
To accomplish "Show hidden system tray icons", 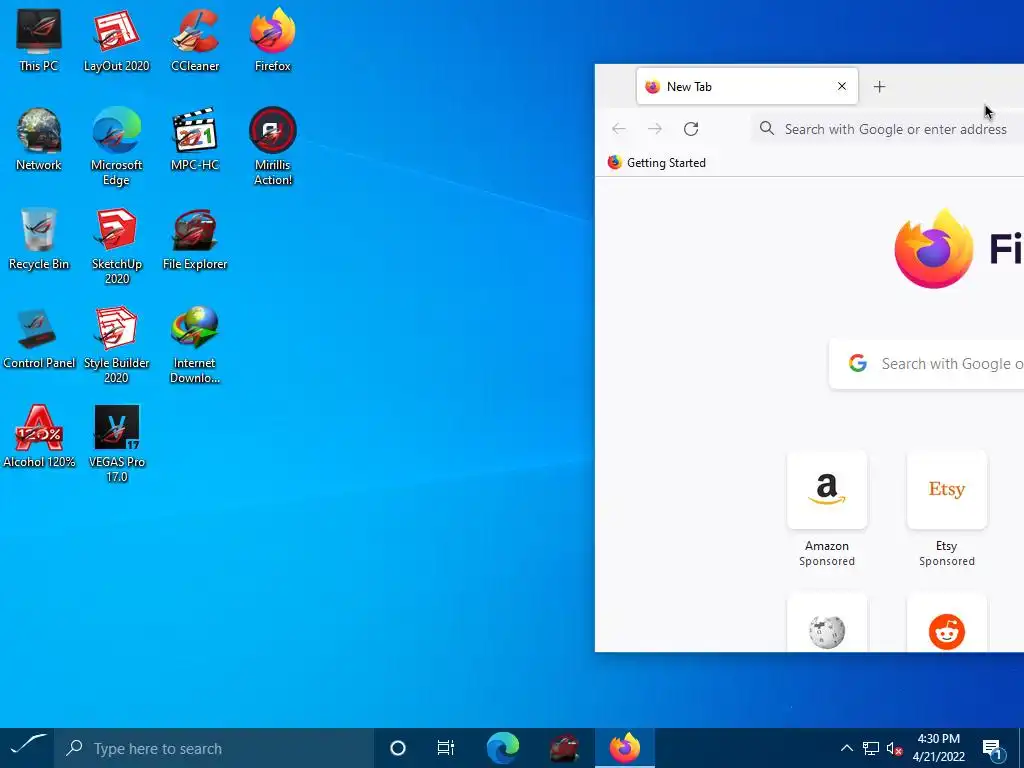I will click(x=846, y=748).
